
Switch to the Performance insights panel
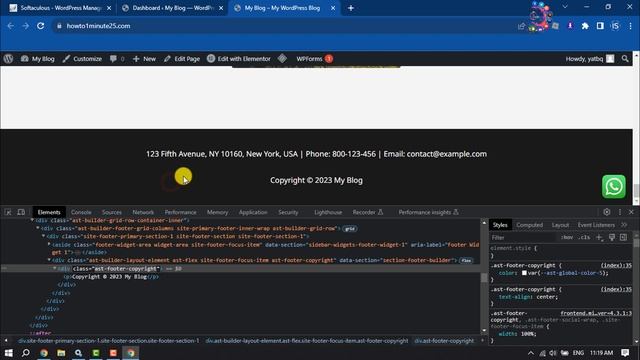tap(429, 212)
